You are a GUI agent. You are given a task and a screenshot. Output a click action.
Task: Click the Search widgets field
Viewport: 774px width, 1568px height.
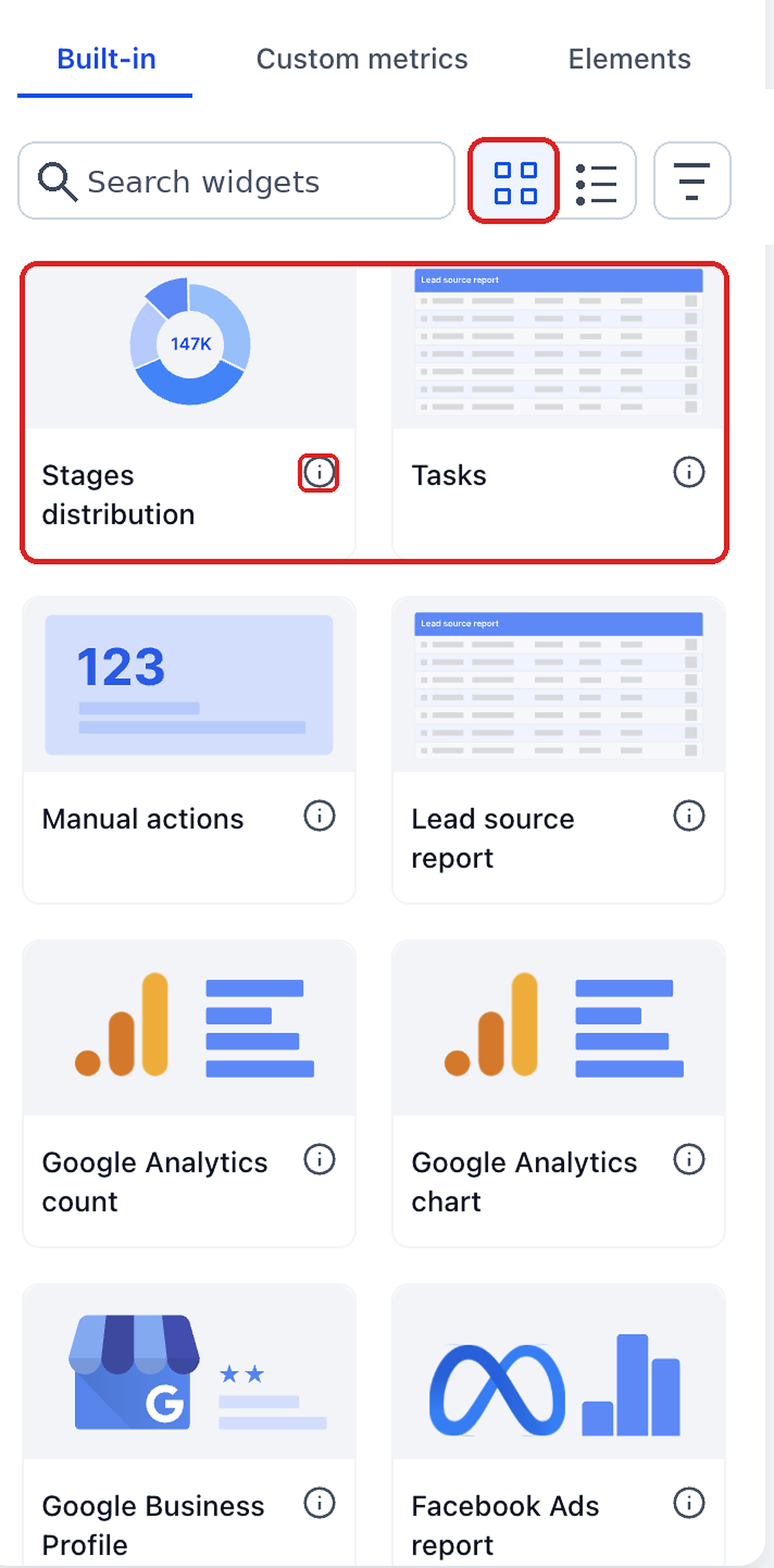tap(236, 181)
